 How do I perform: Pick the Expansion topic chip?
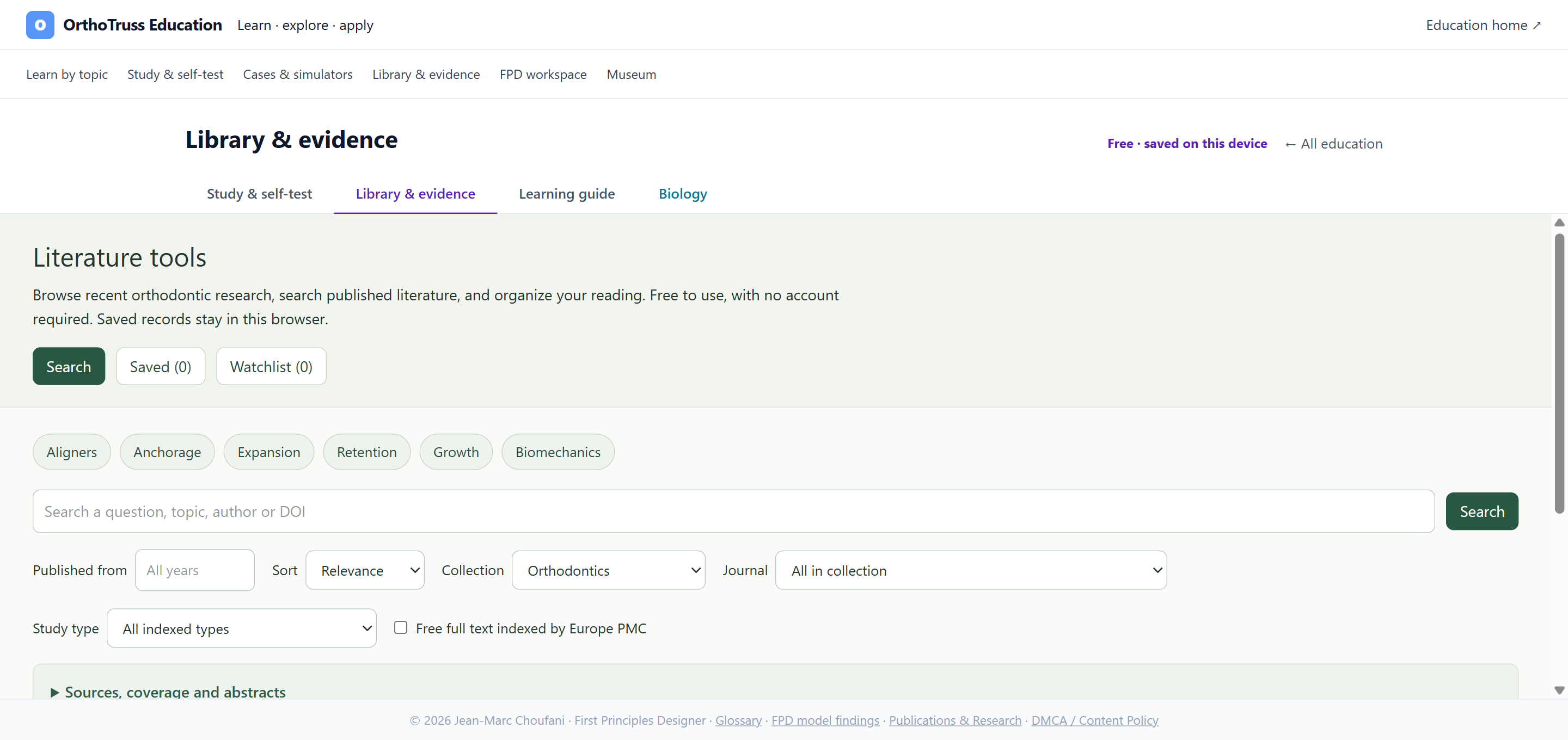pyautogui.click(x=269, y=452)
